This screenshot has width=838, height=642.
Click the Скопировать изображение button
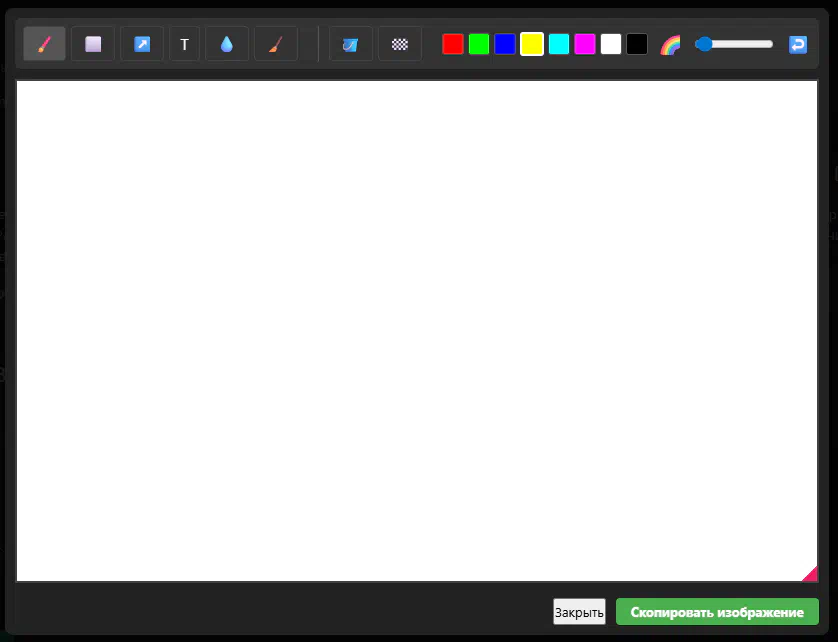717,612
